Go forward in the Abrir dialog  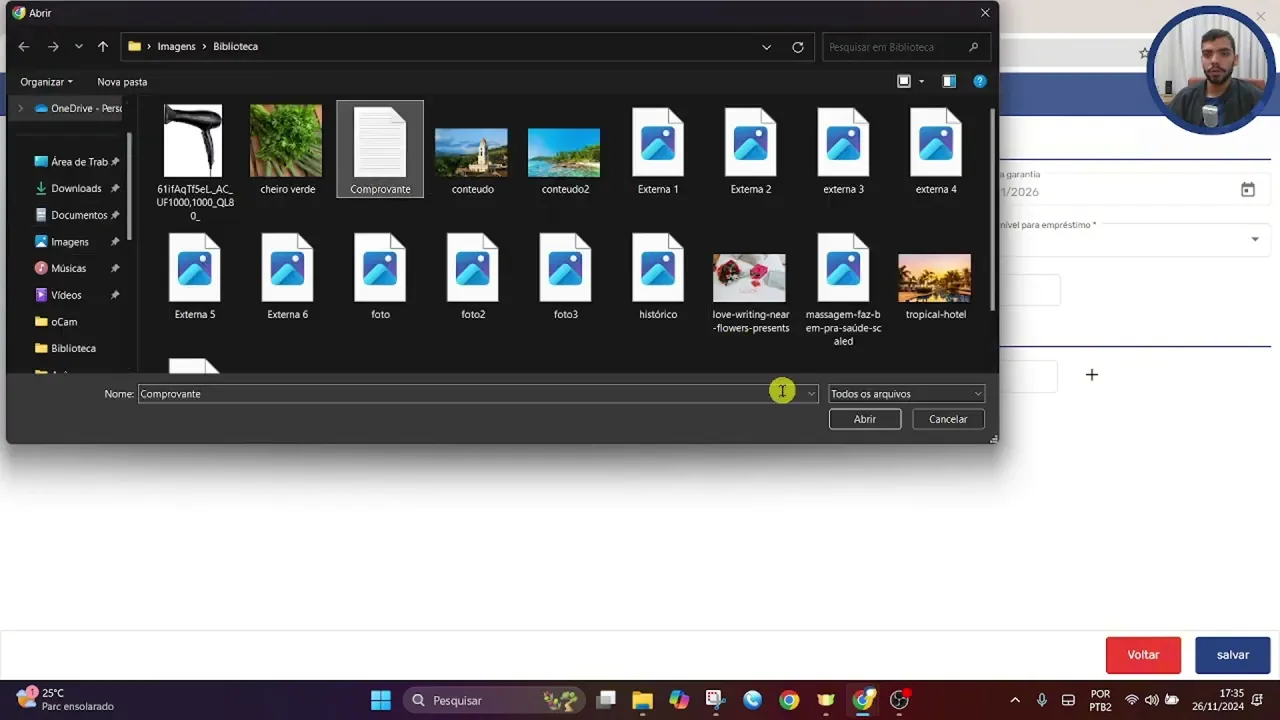(53, 47)
